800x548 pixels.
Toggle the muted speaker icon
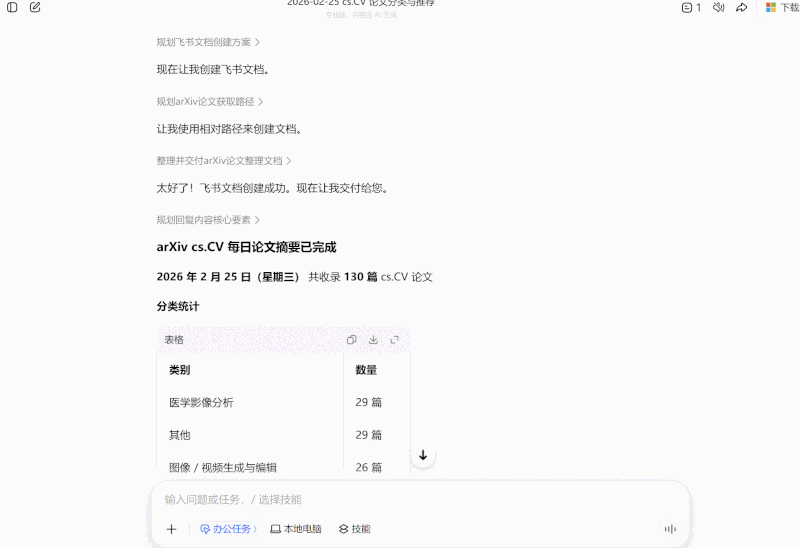pyautogui.click(x=718, y=8)
